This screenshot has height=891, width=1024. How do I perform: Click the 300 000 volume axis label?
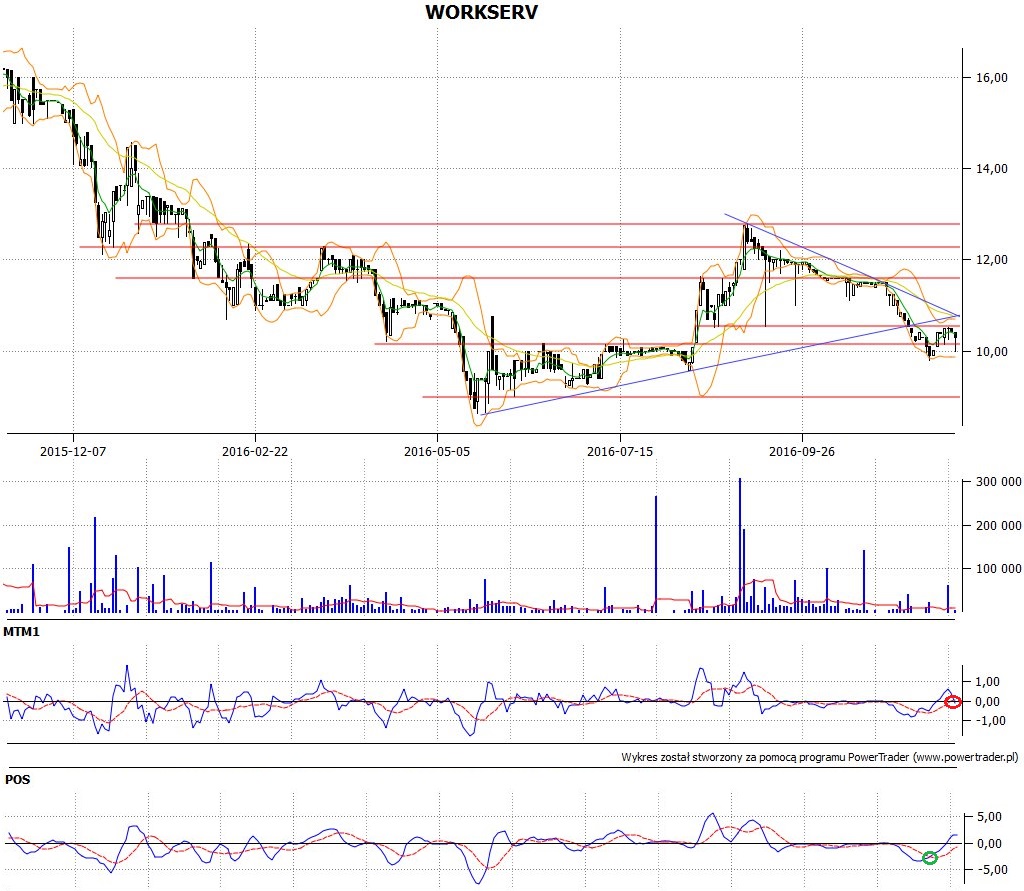(999, 482)
